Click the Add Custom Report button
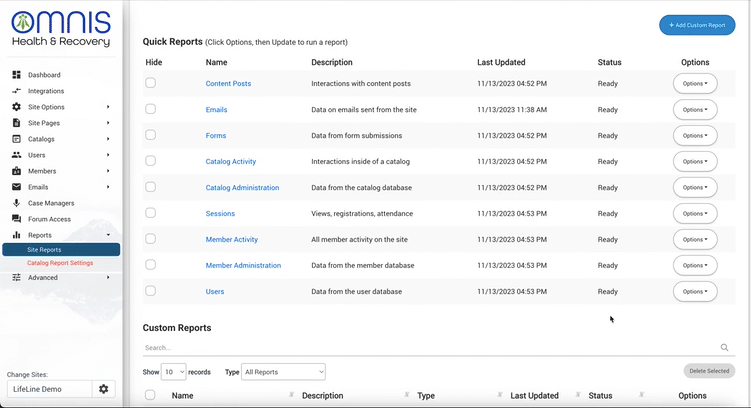 (697, 25)
